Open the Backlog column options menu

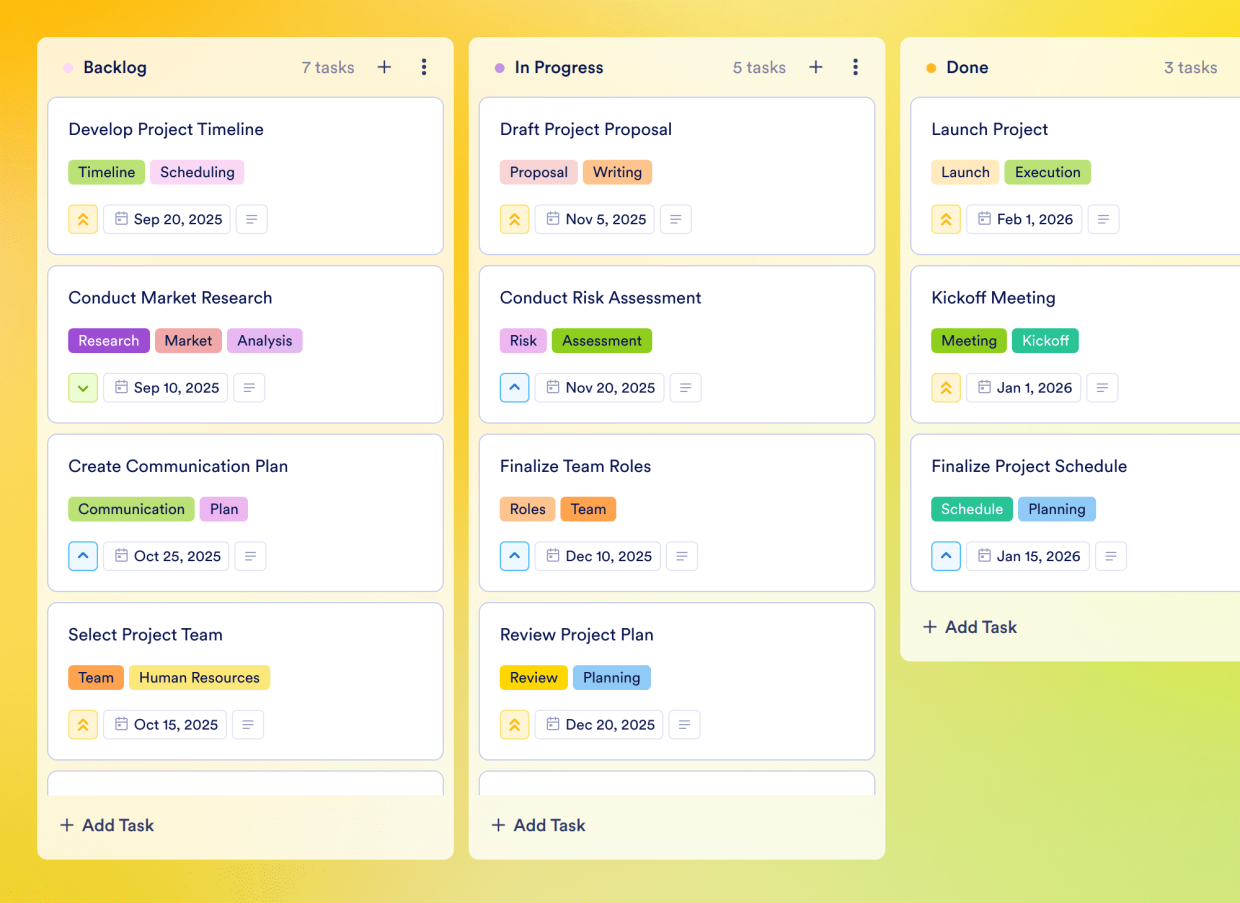coord(424,67)
